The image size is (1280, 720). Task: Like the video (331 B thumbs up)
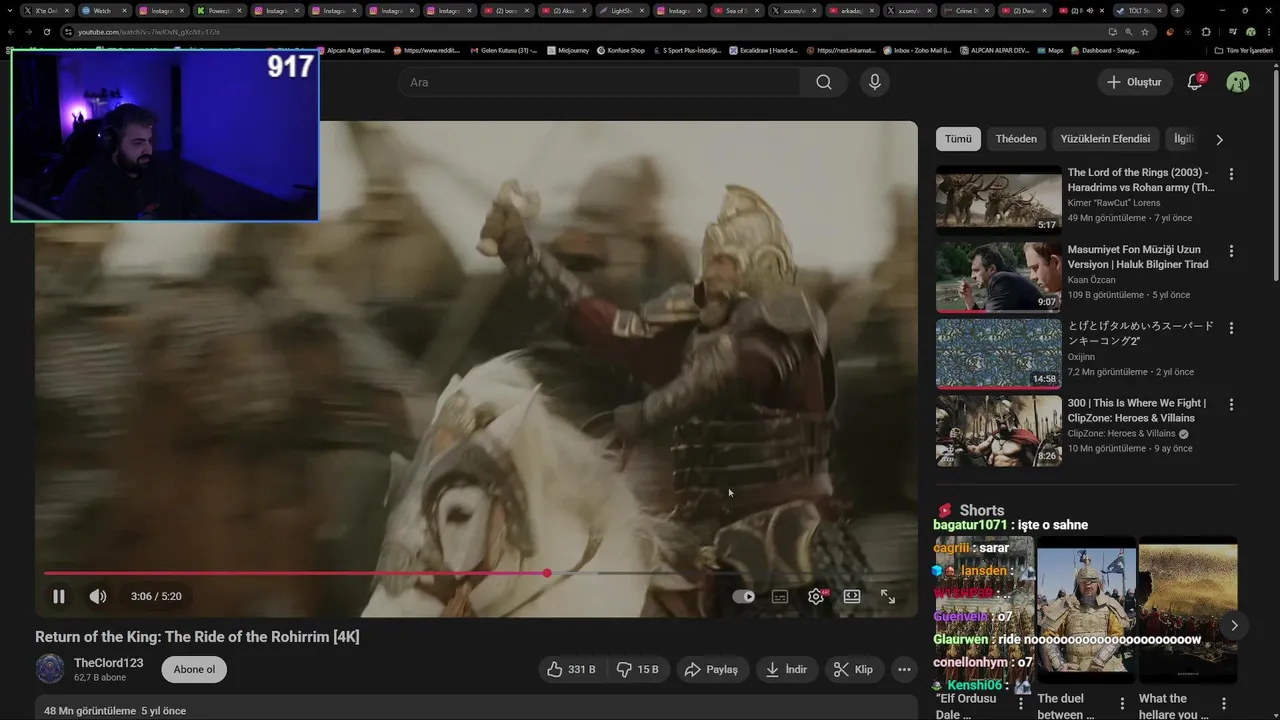point(571,670)
